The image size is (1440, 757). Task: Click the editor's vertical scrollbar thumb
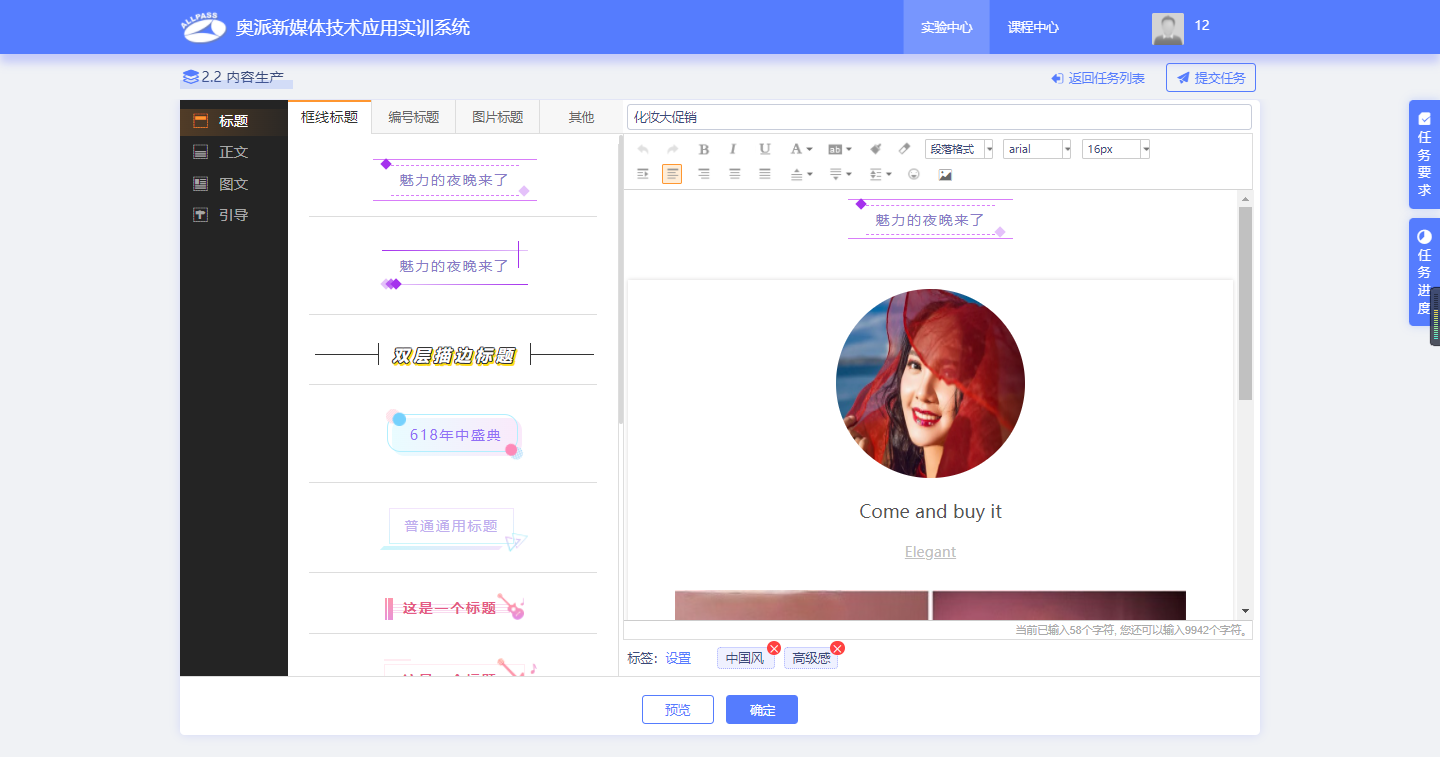click(x=1245, y=304)
